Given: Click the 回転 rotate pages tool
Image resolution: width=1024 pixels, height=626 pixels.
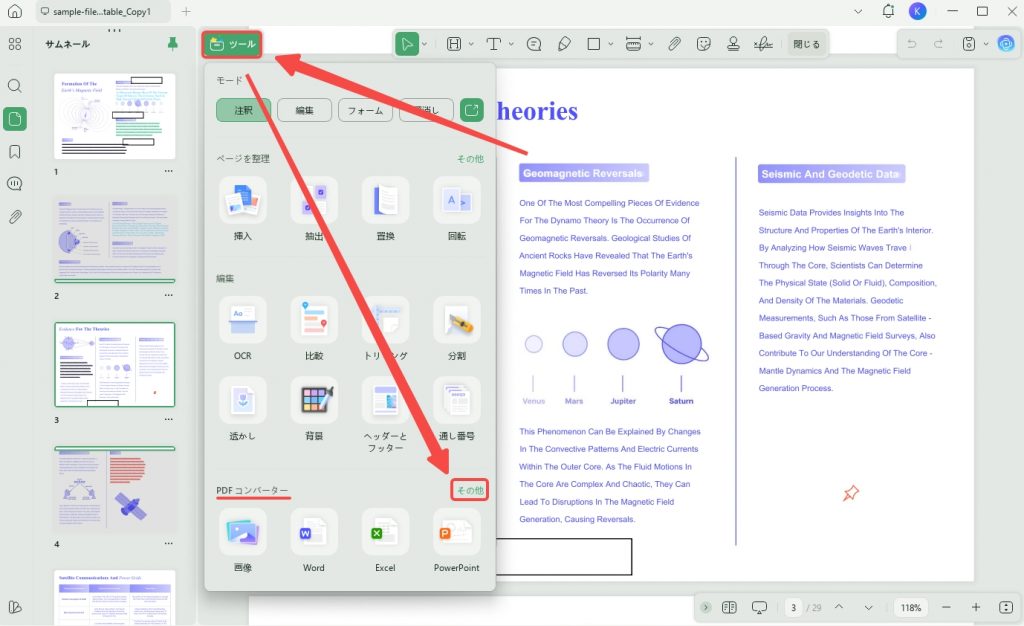Looking at the screenshot, I should pyautogui.click(x=456, y=210).
